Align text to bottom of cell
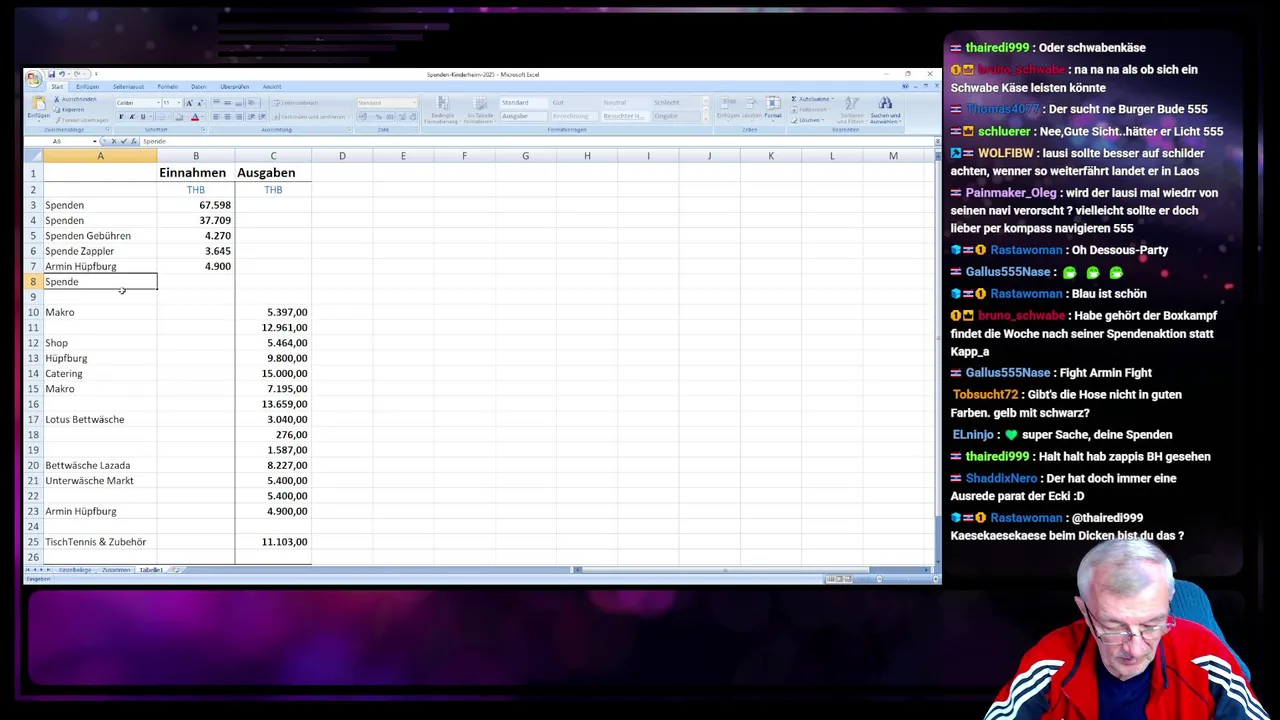This screenshot has height=720, width=1280. pos(238,103)
